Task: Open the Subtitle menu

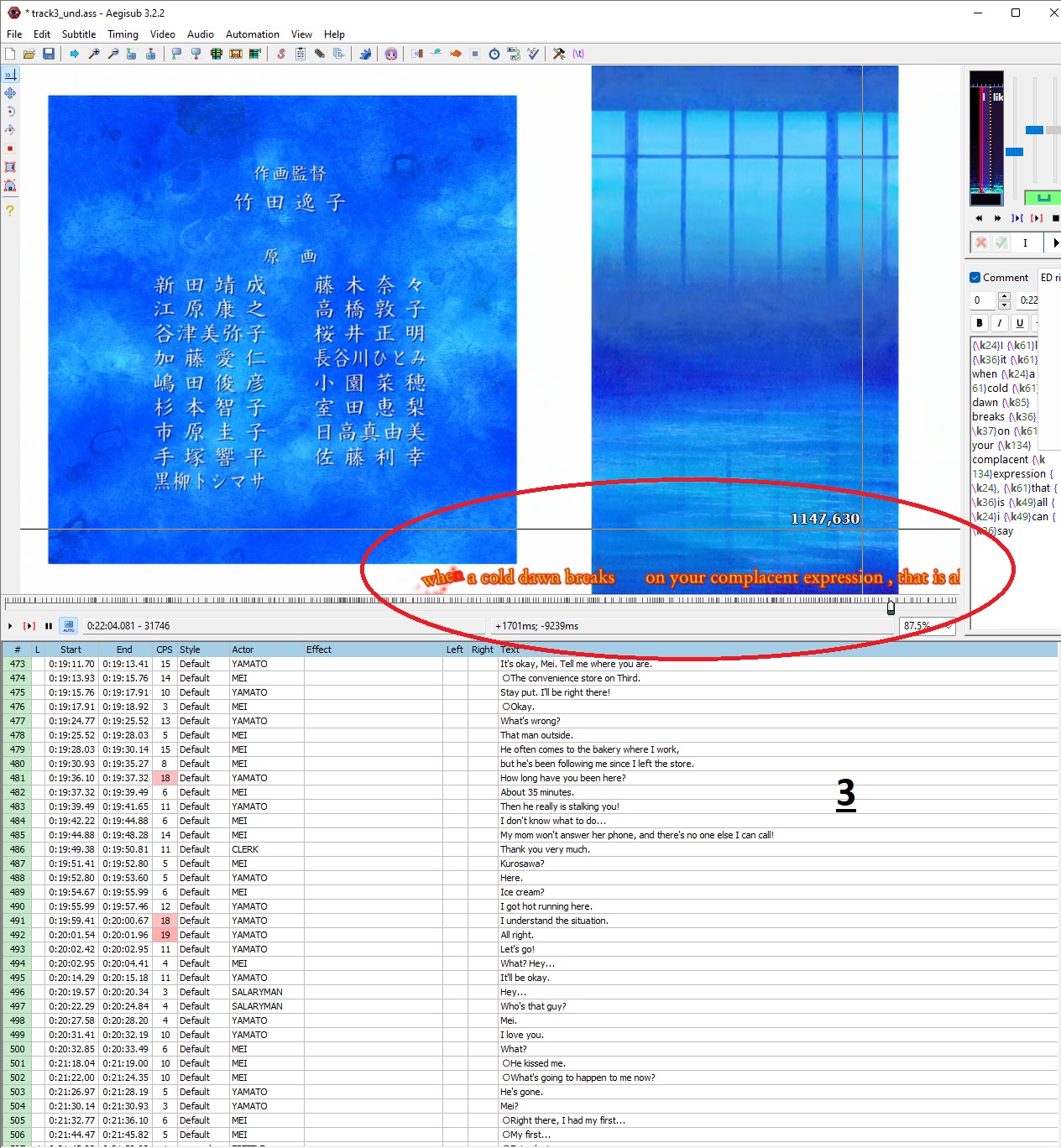Action: pyautogui.click(x=79, y=34)
